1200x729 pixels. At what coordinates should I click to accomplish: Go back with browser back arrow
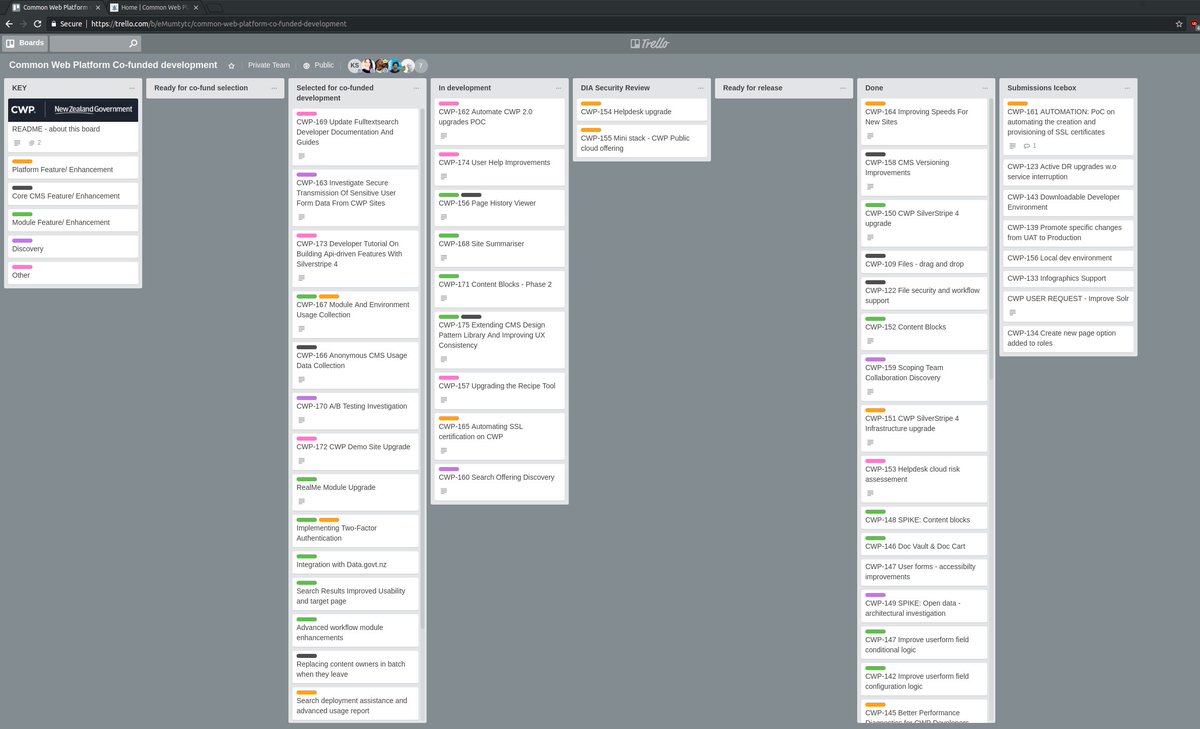click(x=9, y=23)
